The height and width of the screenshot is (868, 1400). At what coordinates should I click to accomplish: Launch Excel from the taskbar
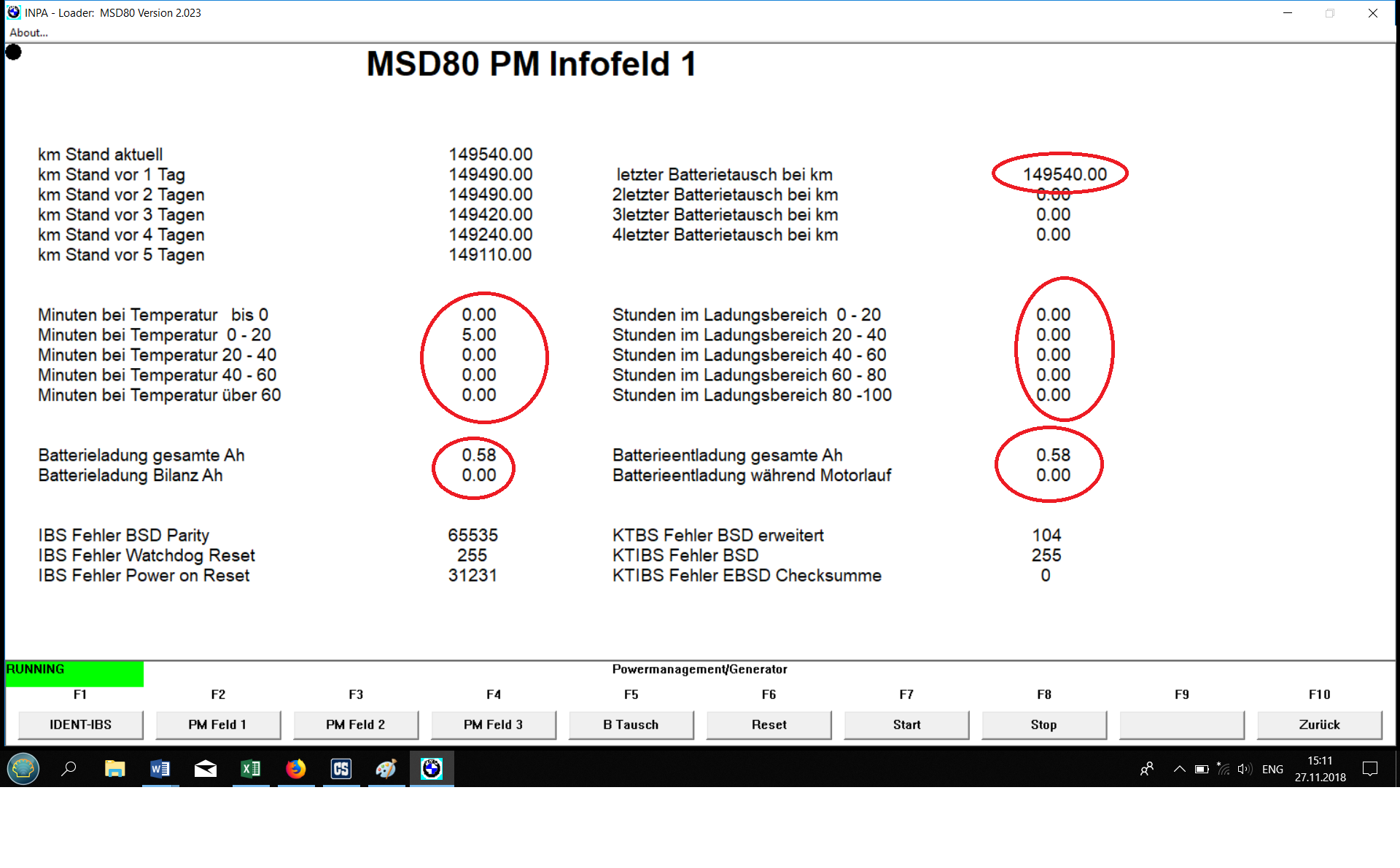(250, 768)
